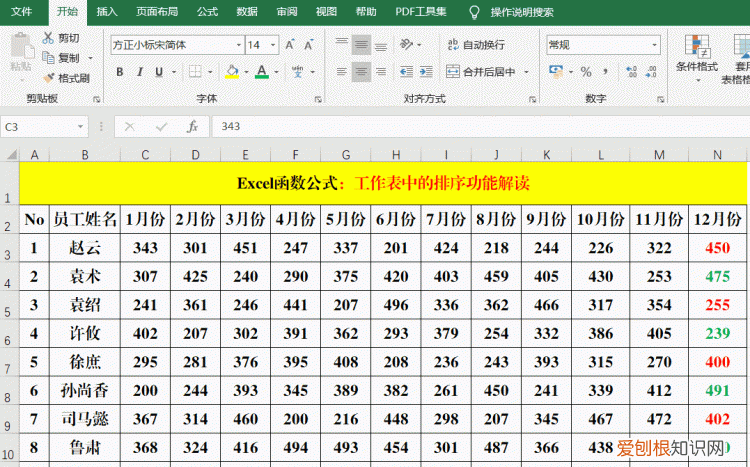Click the Copy (复制) icon
This screenshot has height=467, width=750.
tap(48, 58)
